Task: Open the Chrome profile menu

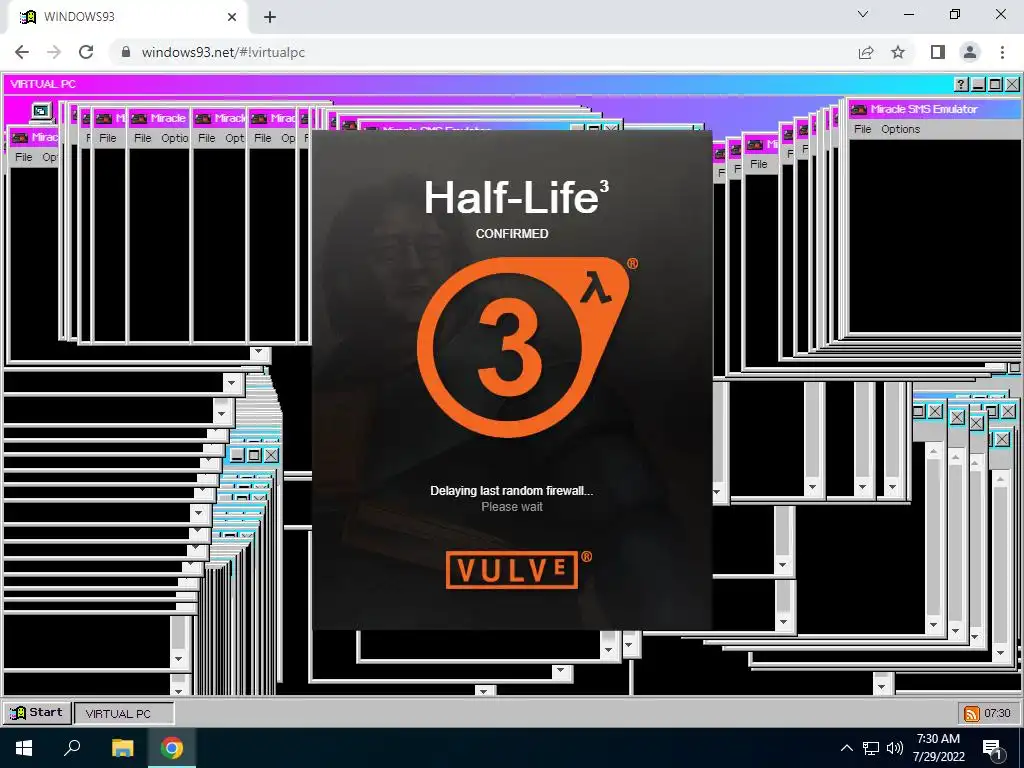Action: [x=970, y=52]
